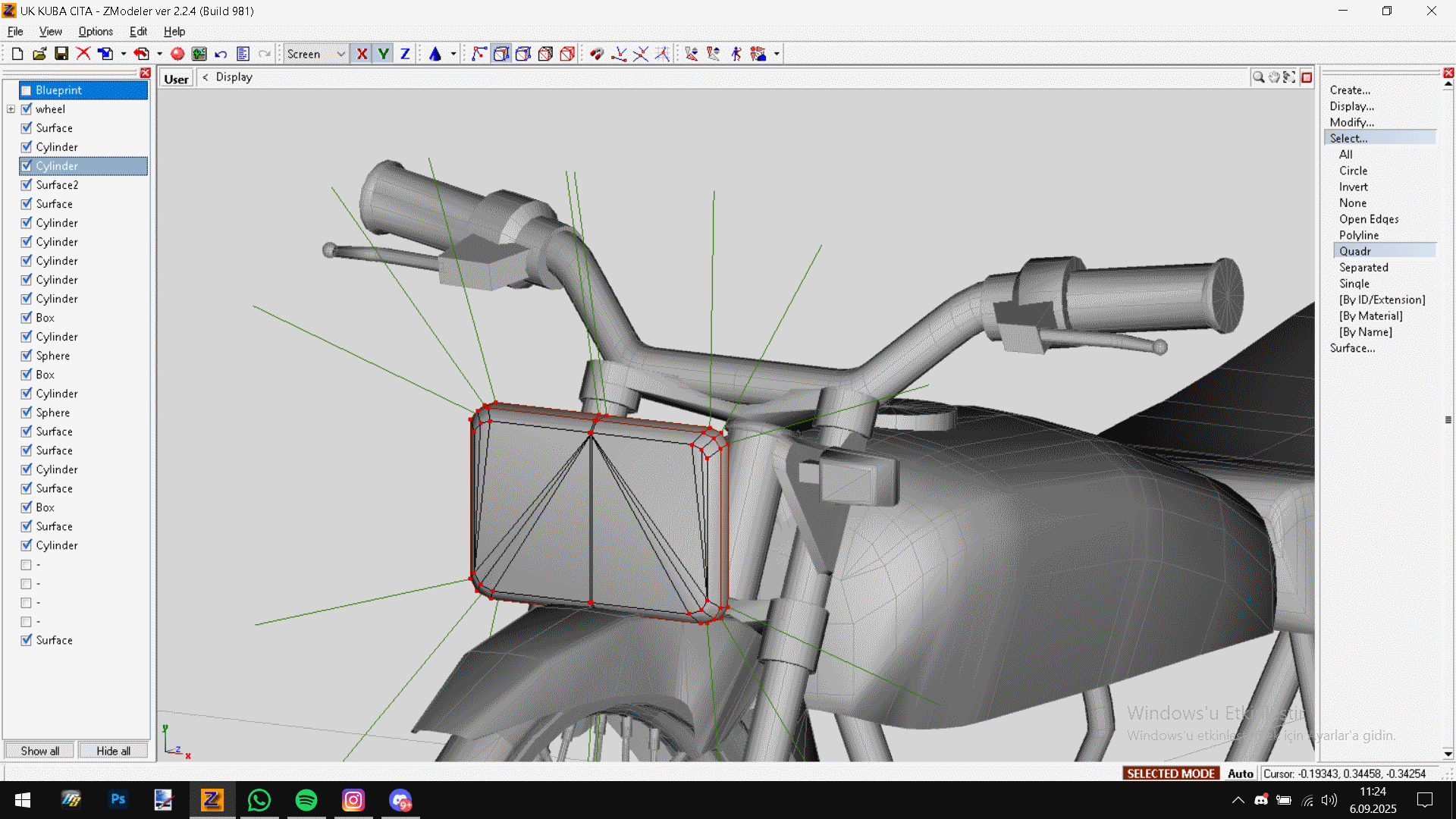
Task: Click the Undo arrow icon
Action: click(x=221, y=54)
